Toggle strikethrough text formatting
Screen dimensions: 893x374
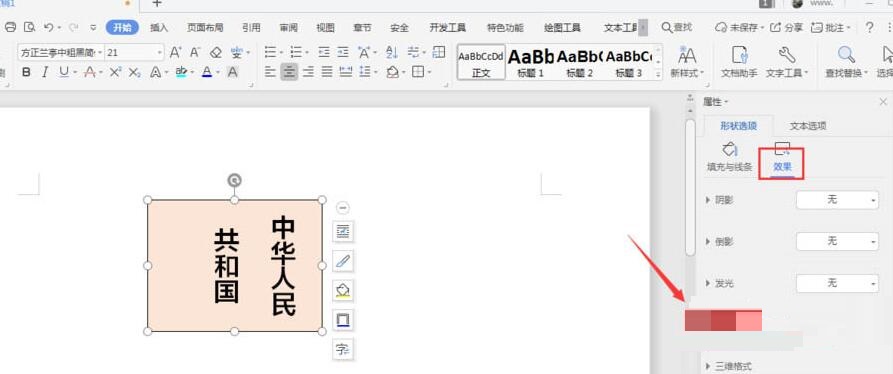pyautogui.click(x=89, y=72)
